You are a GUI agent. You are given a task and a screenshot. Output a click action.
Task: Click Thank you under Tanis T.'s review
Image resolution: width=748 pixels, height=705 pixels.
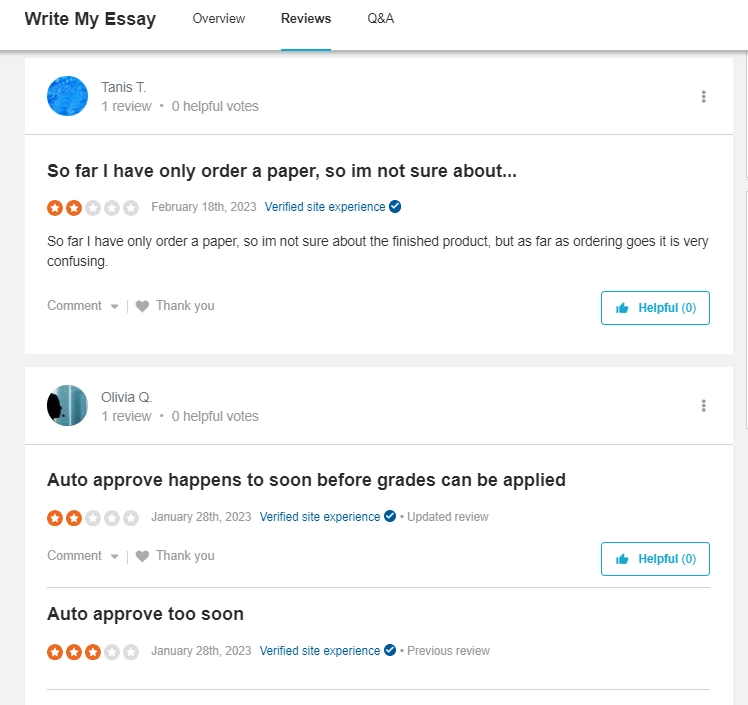(185, 306)
